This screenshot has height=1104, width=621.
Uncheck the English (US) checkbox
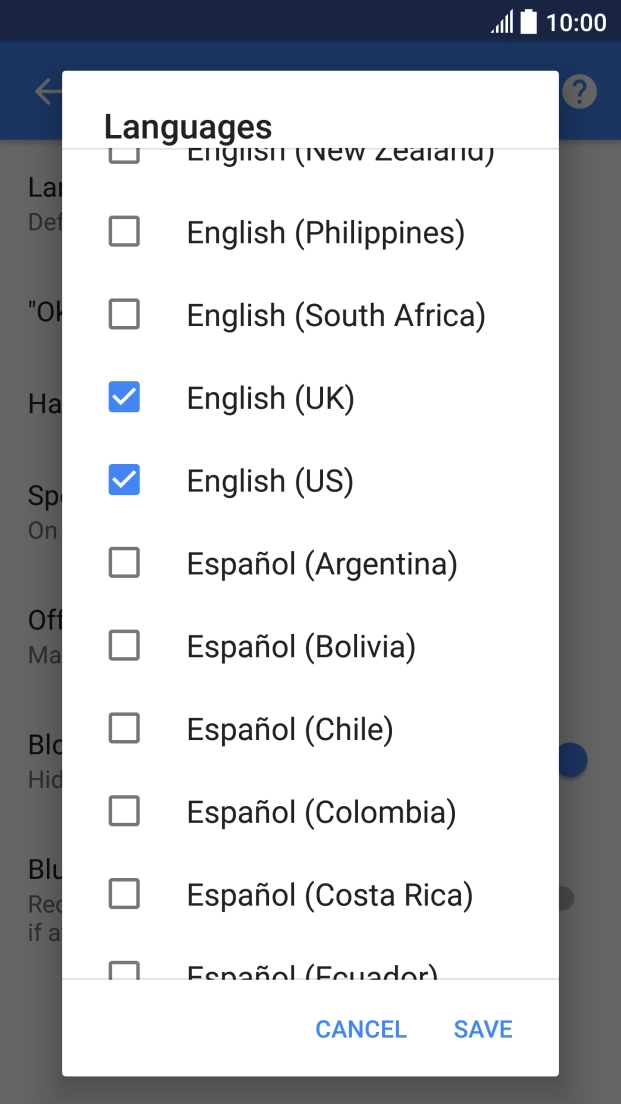click(x=124, y=480)
